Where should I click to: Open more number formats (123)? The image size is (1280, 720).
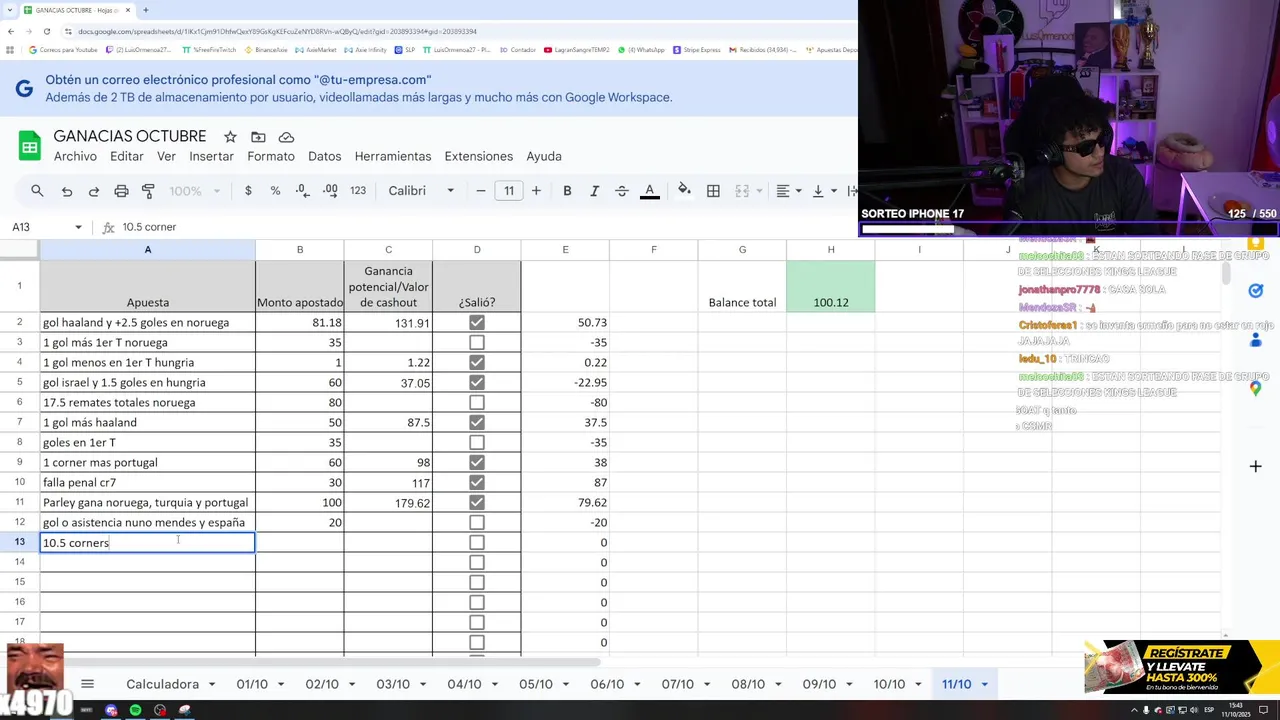pyautogui.click(x=358, y=191)
